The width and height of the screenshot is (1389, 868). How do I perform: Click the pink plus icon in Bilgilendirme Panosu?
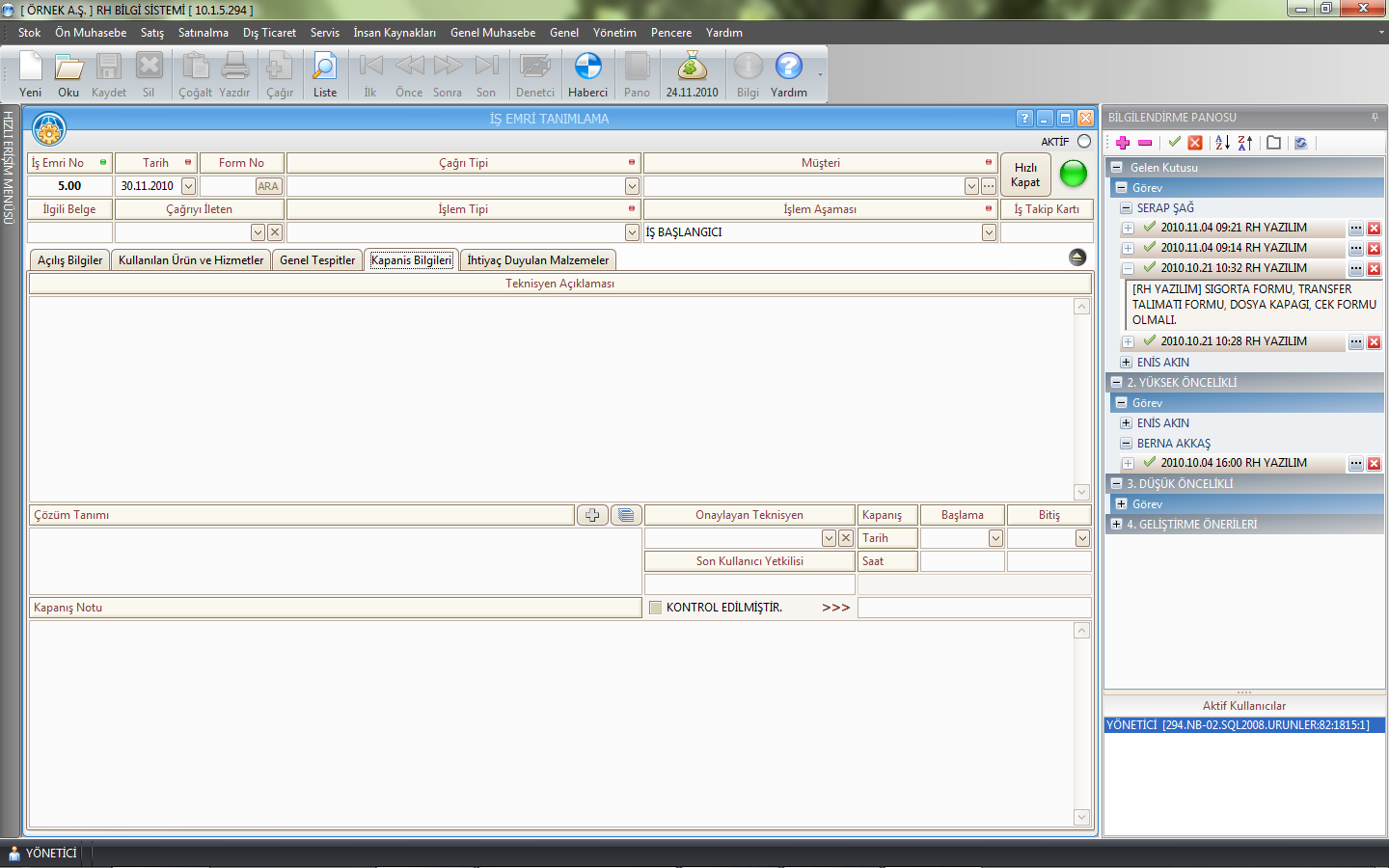coord(1123,143)
